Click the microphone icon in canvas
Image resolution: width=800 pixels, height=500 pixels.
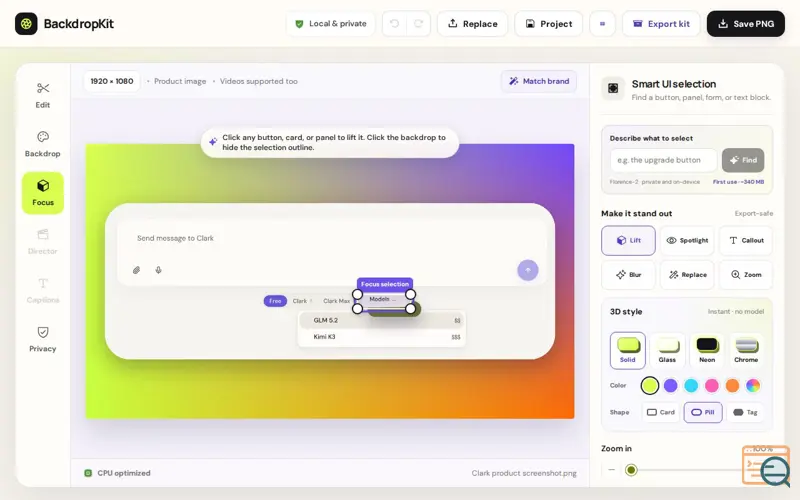[159, 270]
